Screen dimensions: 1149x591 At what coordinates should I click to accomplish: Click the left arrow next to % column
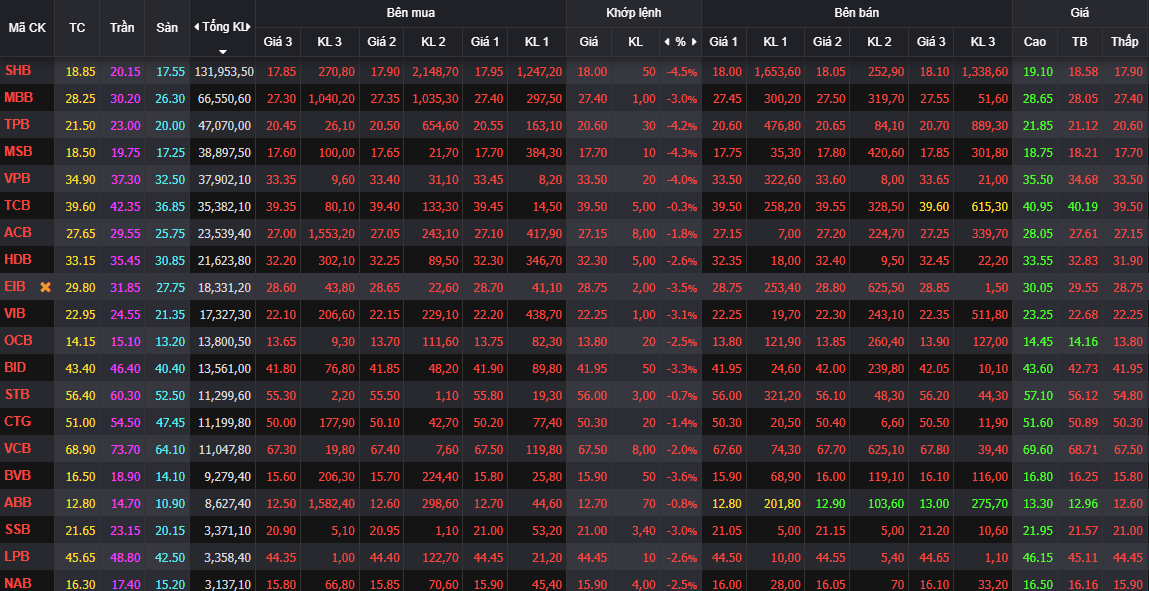[665, 42]
